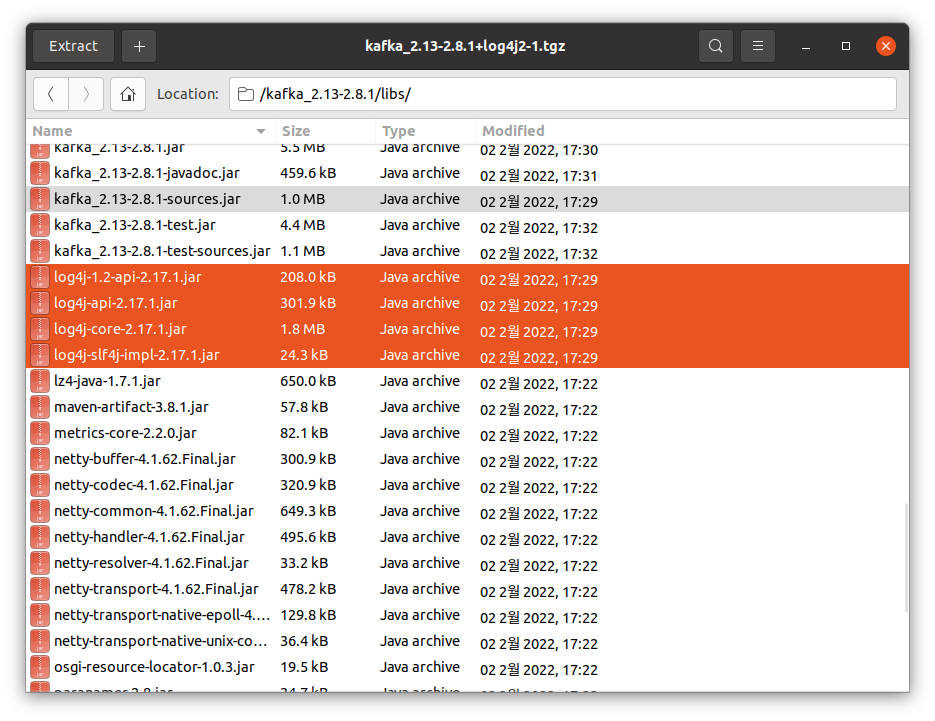Go forward to next location
This screenshot has width=935, height=721.
click(x=86, y=94)
